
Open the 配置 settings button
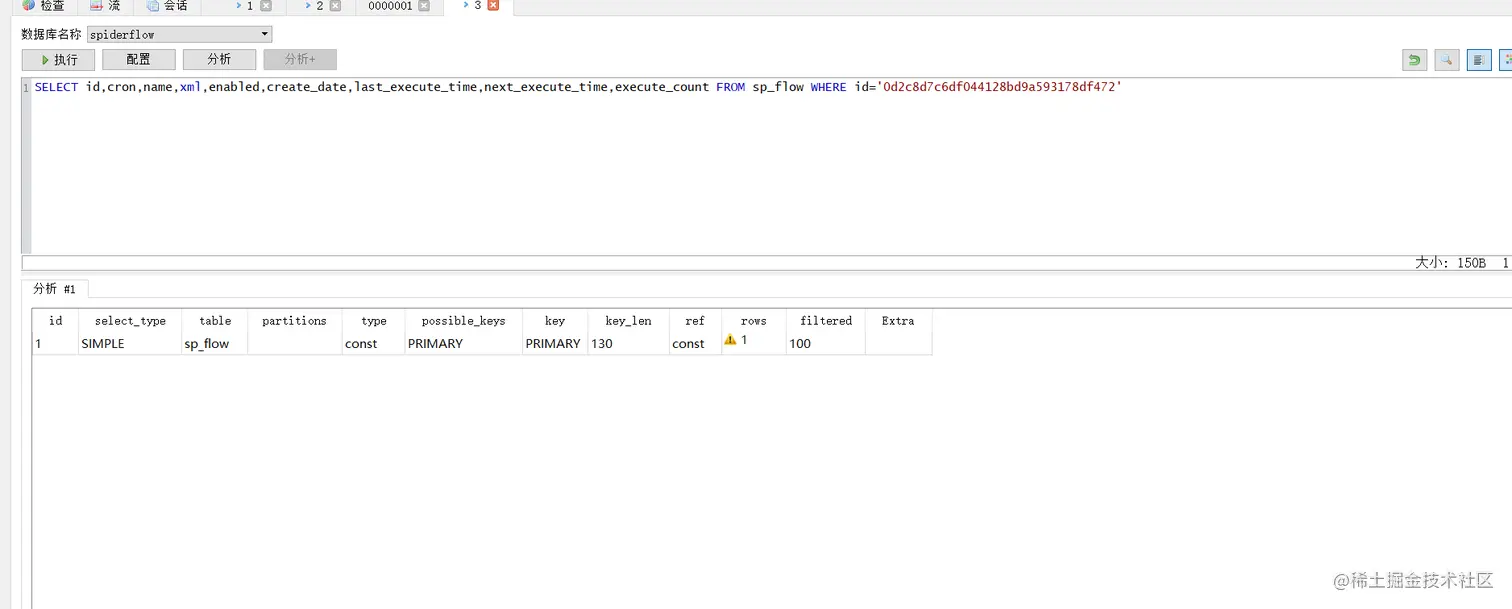(x=138, y=60)
